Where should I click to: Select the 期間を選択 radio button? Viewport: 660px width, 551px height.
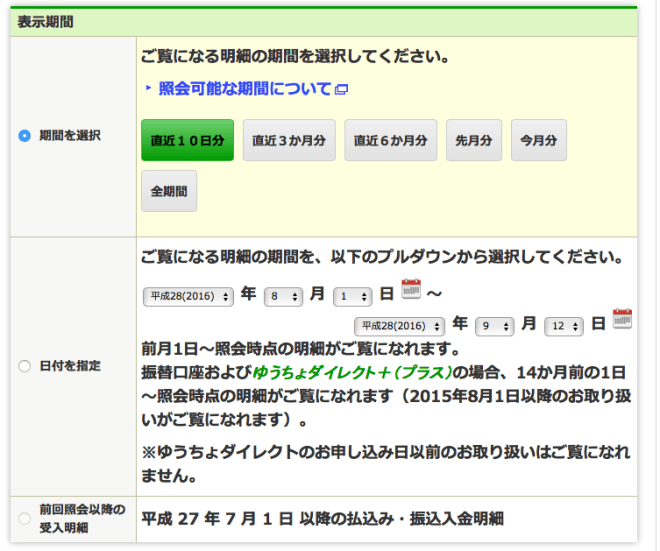coord(24,136)
